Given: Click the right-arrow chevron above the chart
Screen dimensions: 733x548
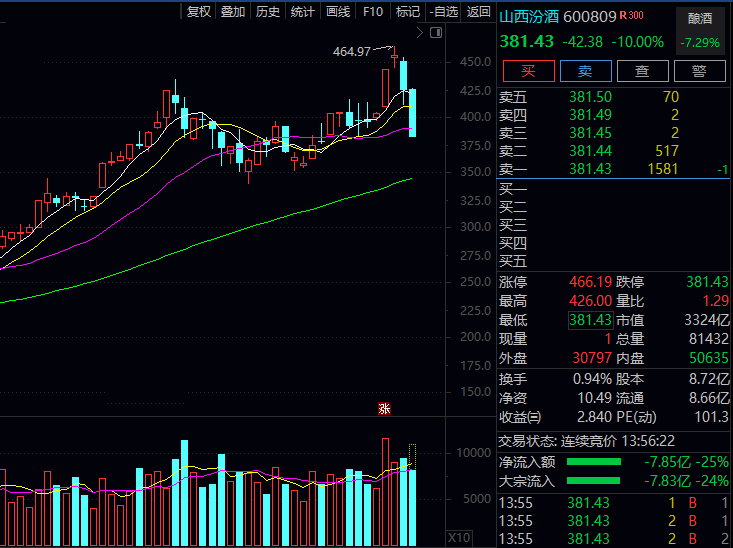Looking at the screenshot, I should click(419, 32).
